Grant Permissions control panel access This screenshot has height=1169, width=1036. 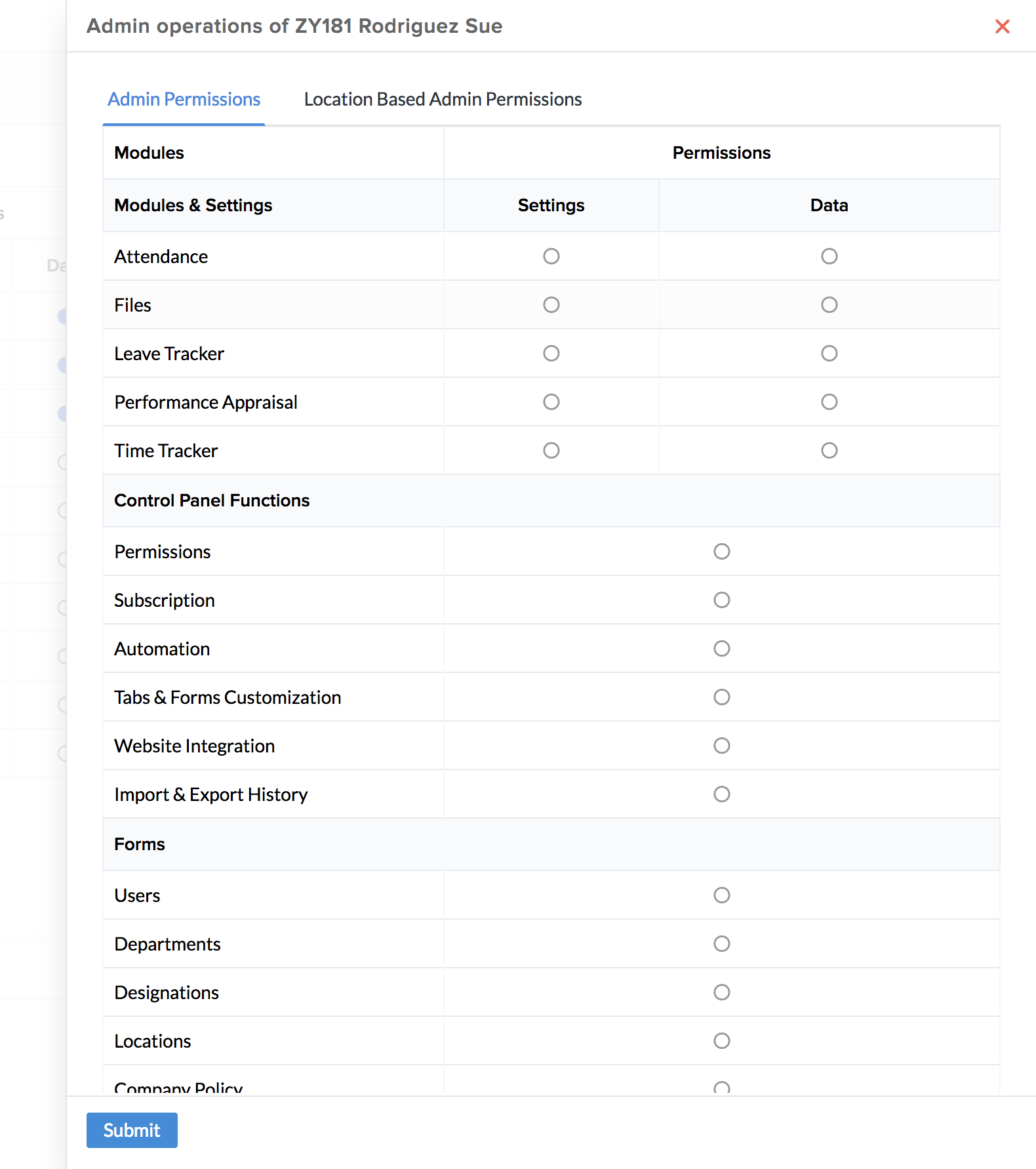722,552
